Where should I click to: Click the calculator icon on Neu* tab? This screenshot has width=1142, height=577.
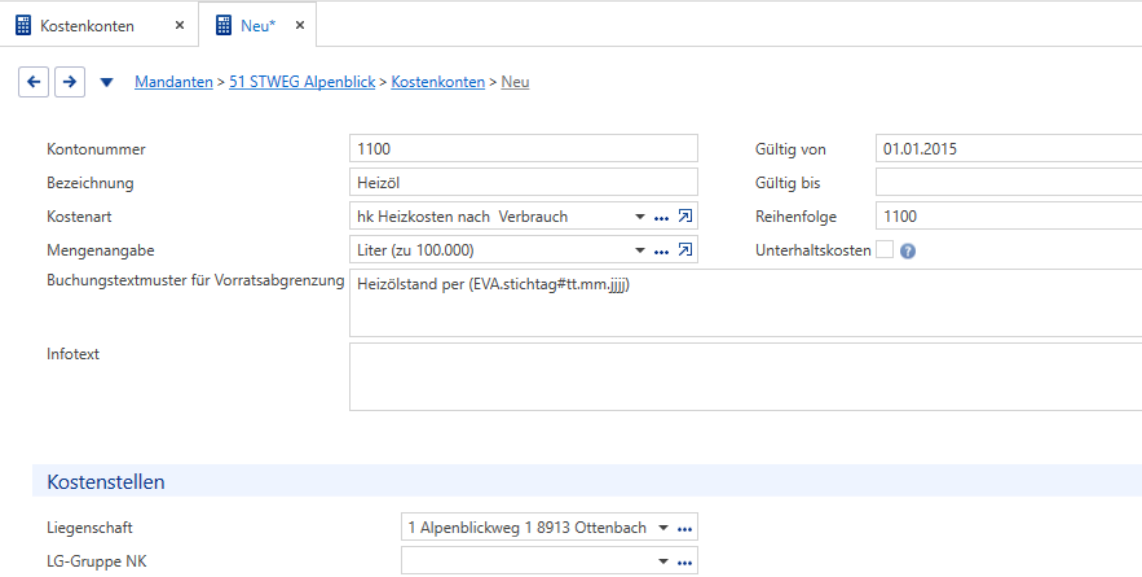click(224, 25)
